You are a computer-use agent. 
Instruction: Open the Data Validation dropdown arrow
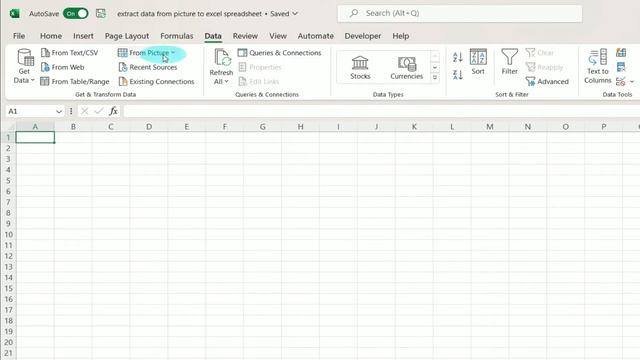pos(632,81)
